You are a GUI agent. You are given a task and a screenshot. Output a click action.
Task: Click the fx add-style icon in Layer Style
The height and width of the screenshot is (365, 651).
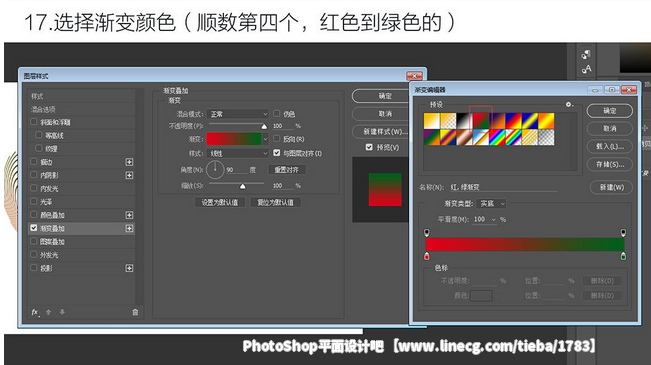pos(35,312)
